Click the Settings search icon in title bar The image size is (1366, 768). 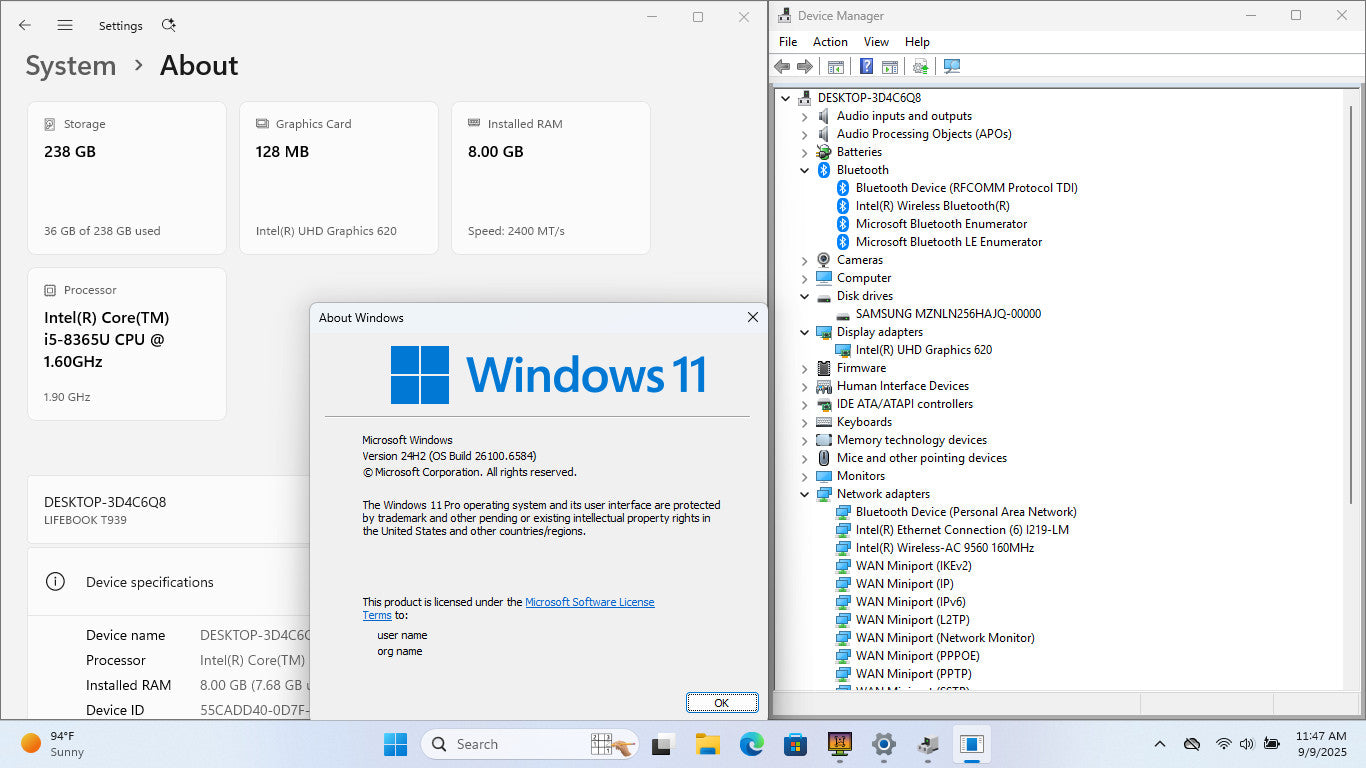169,25
